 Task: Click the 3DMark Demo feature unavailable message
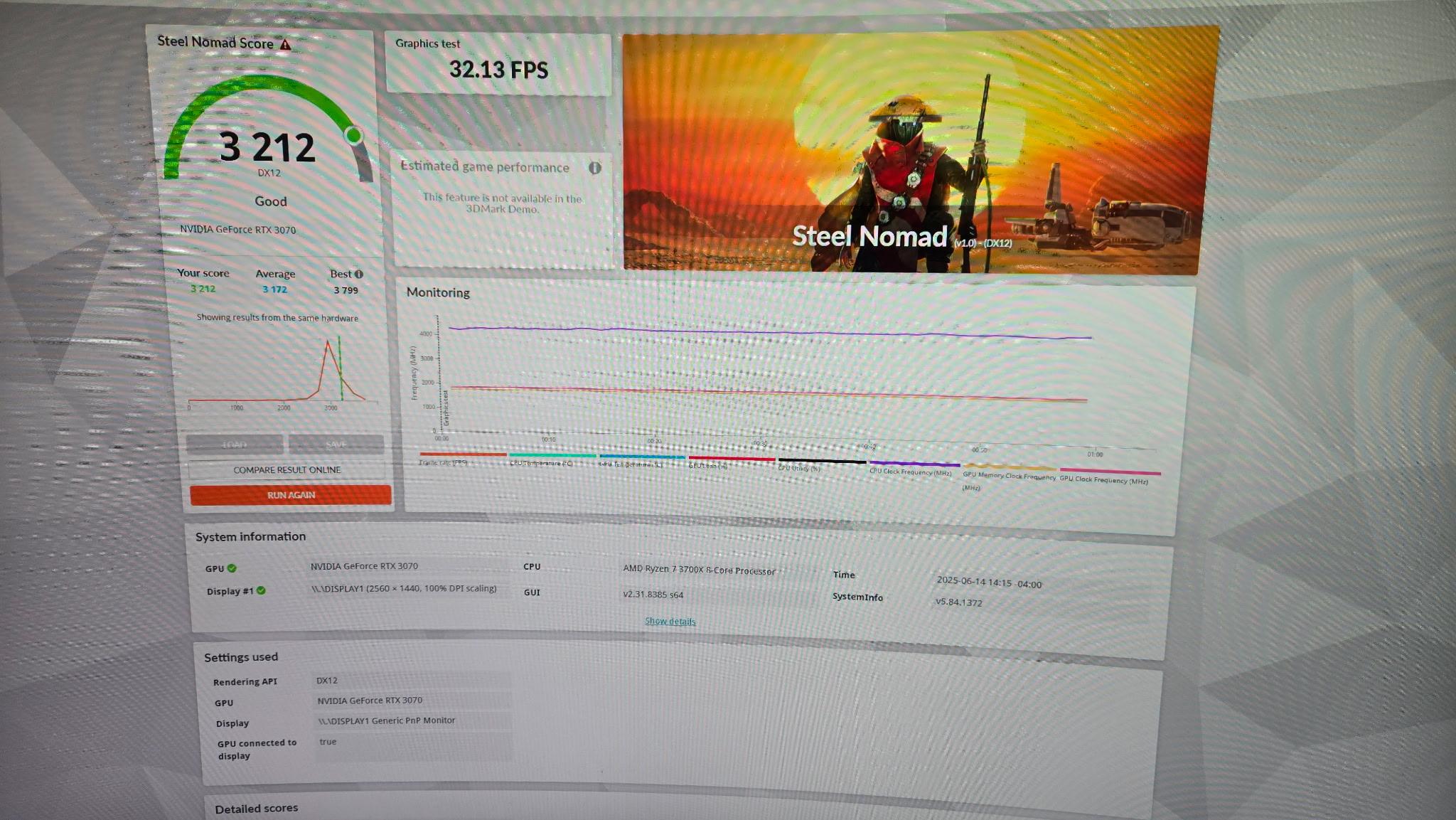click(502, 203)
